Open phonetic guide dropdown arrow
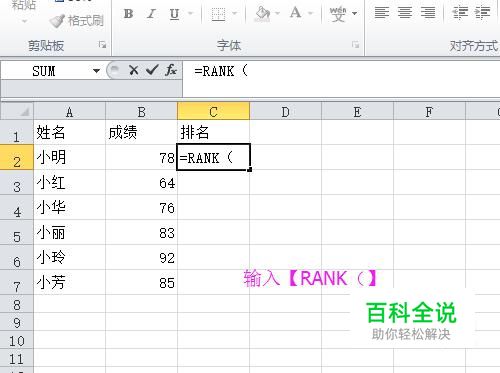The width and height of the screenshot is (500, 373). [354, 14]
